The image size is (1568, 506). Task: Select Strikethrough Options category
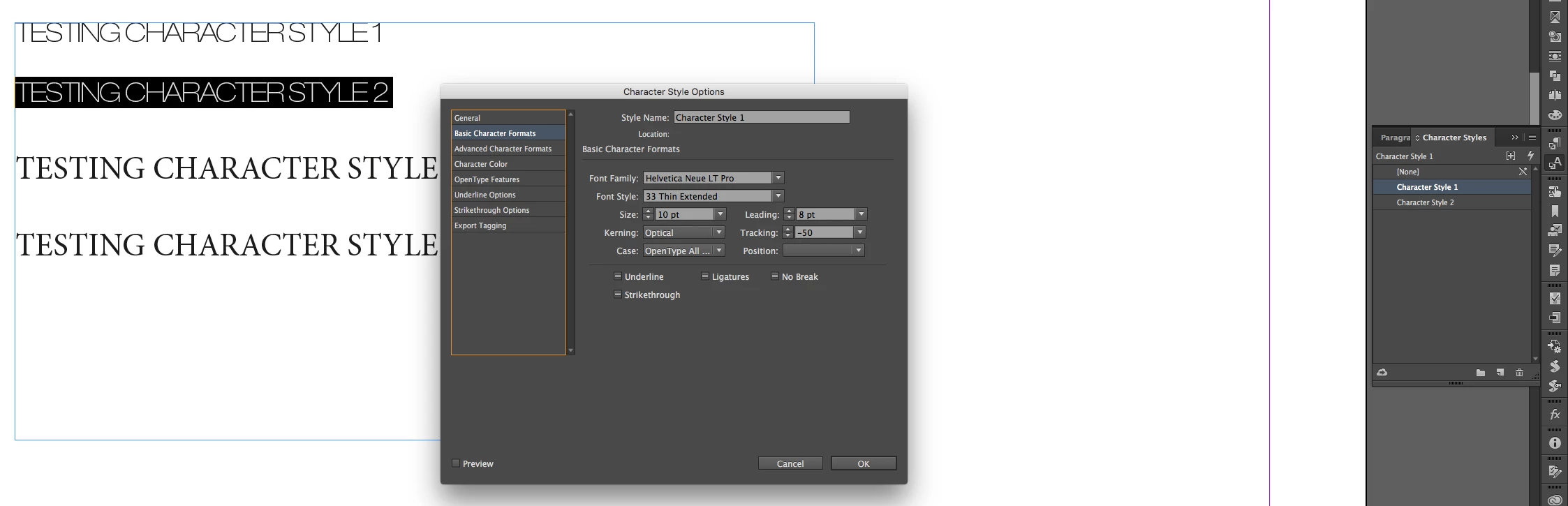coord(508,210)
